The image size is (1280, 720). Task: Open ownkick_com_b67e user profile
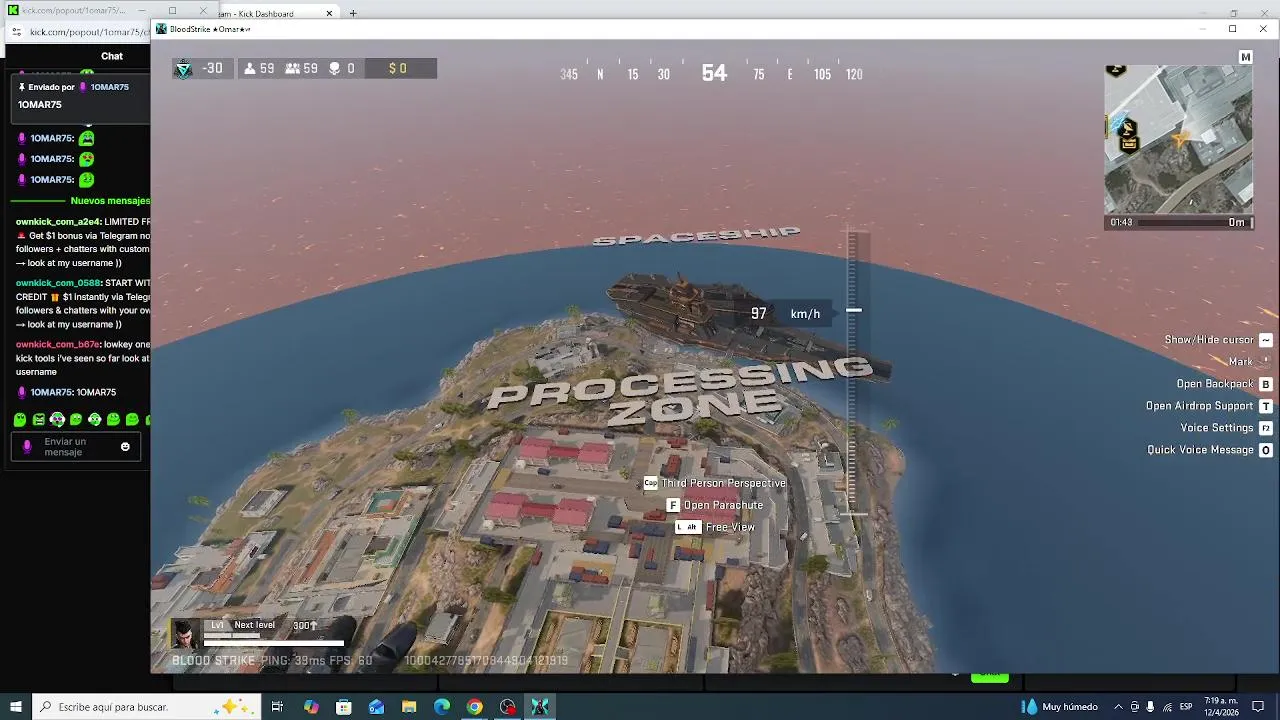pos(57,344)
